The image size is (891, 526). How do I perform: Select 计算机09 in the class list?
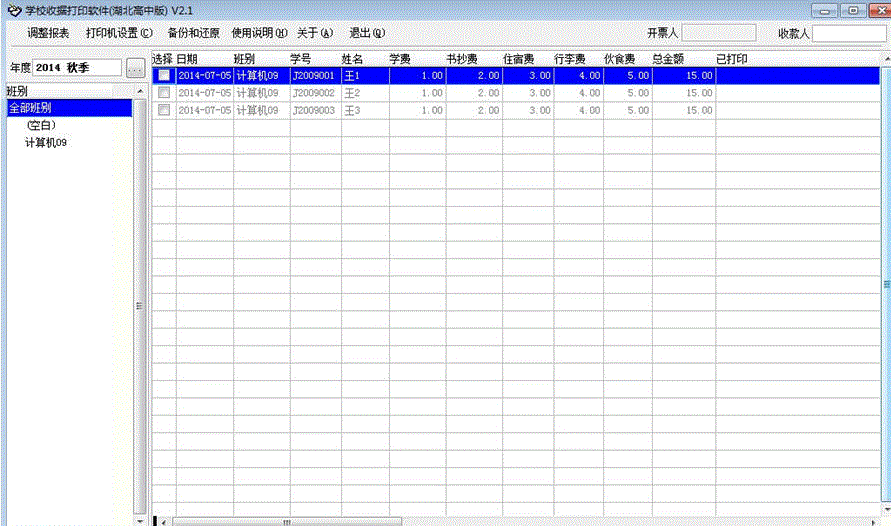tap(46, 142)
